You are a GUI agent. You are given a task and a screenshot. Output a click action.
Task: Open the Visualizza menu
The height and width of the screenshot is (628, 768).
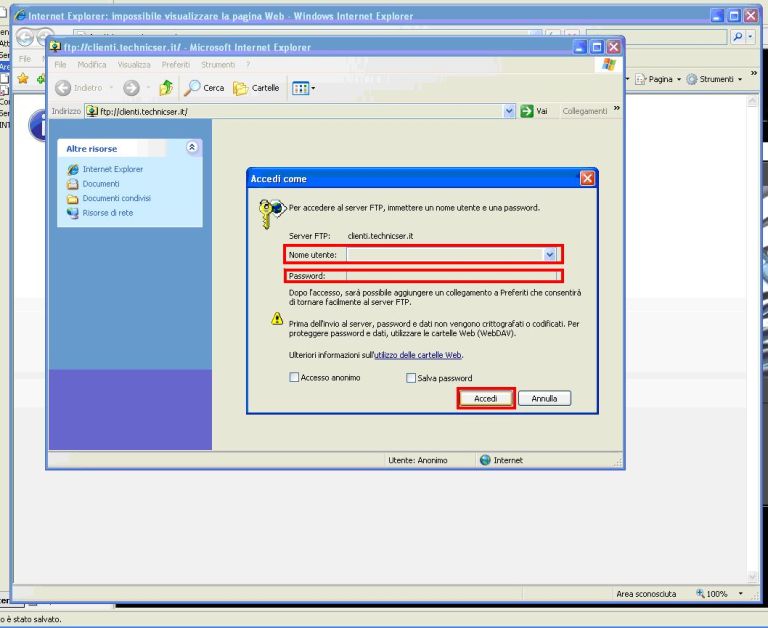[134, 65]
